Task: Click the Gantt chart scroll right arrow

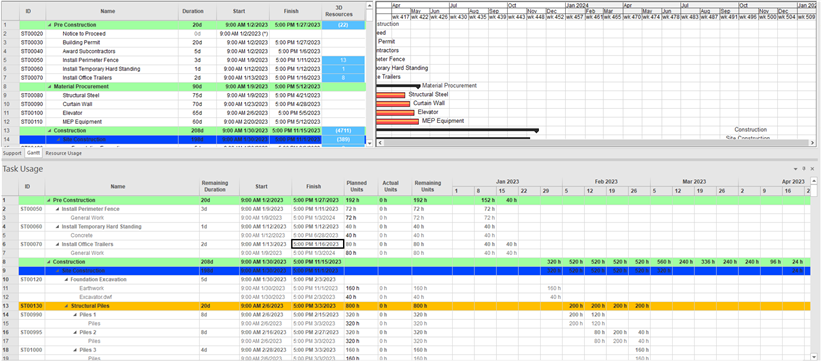Action: pyautogui.click(x=813, y=143)
